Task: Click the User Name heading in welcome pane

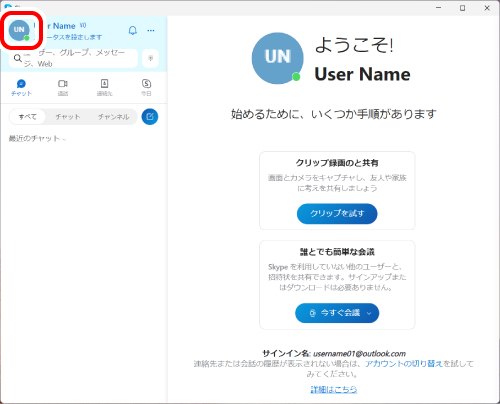Action: click(362, 74)
